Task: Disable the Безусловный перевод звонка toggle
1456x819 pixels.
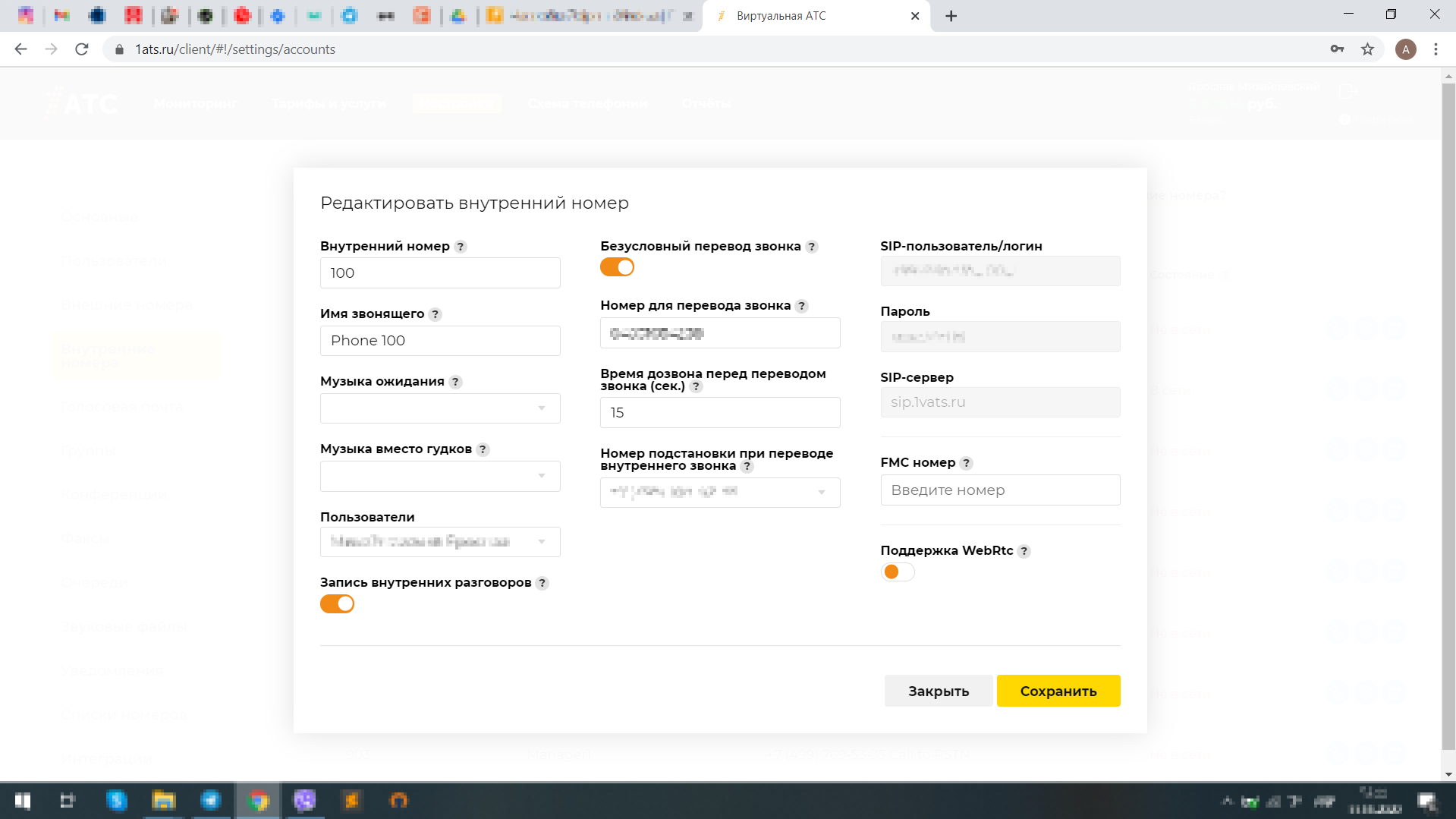Action: 617,266
